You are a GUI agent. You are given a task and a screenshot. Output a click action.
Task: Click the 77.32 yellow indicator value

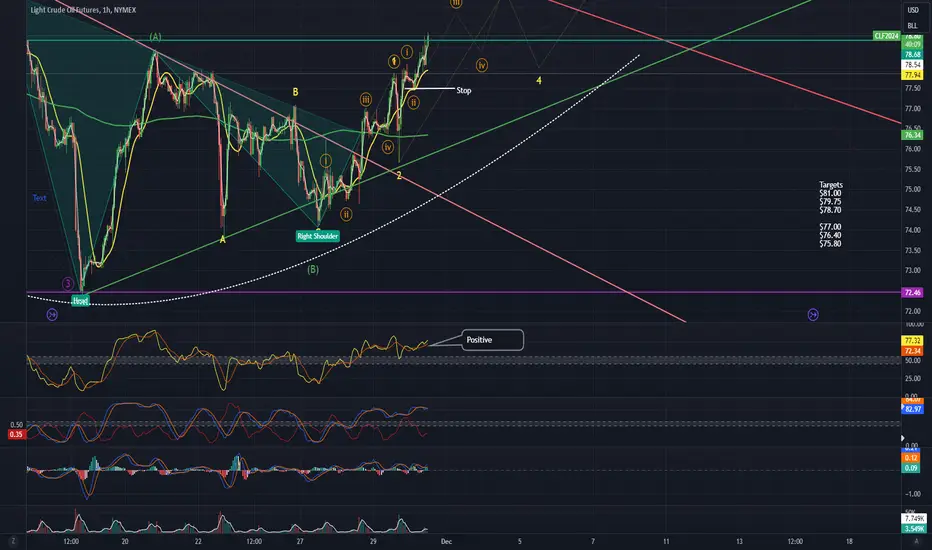point(912,341)
